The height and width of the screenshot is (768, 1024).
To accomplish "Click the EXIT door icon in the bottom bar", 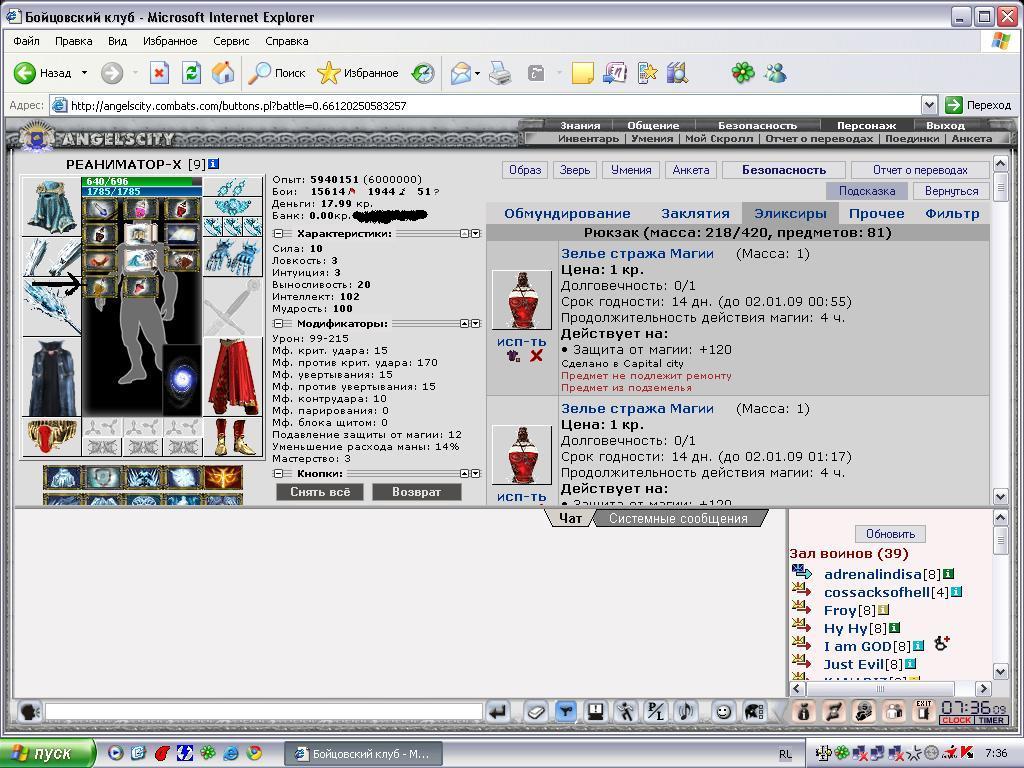I will point(923,711).
